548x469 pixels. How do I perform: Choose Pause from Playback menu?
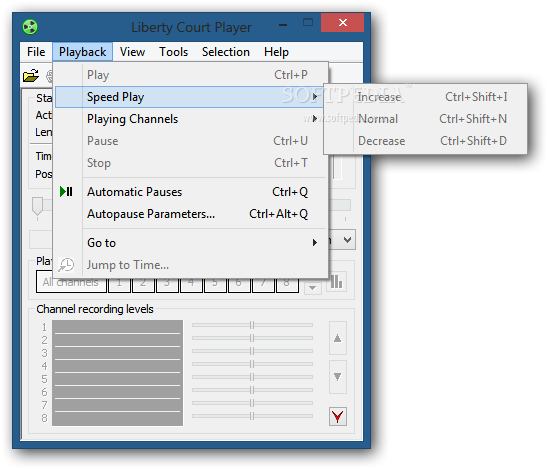pyautogui.click(x=191, y=141)
